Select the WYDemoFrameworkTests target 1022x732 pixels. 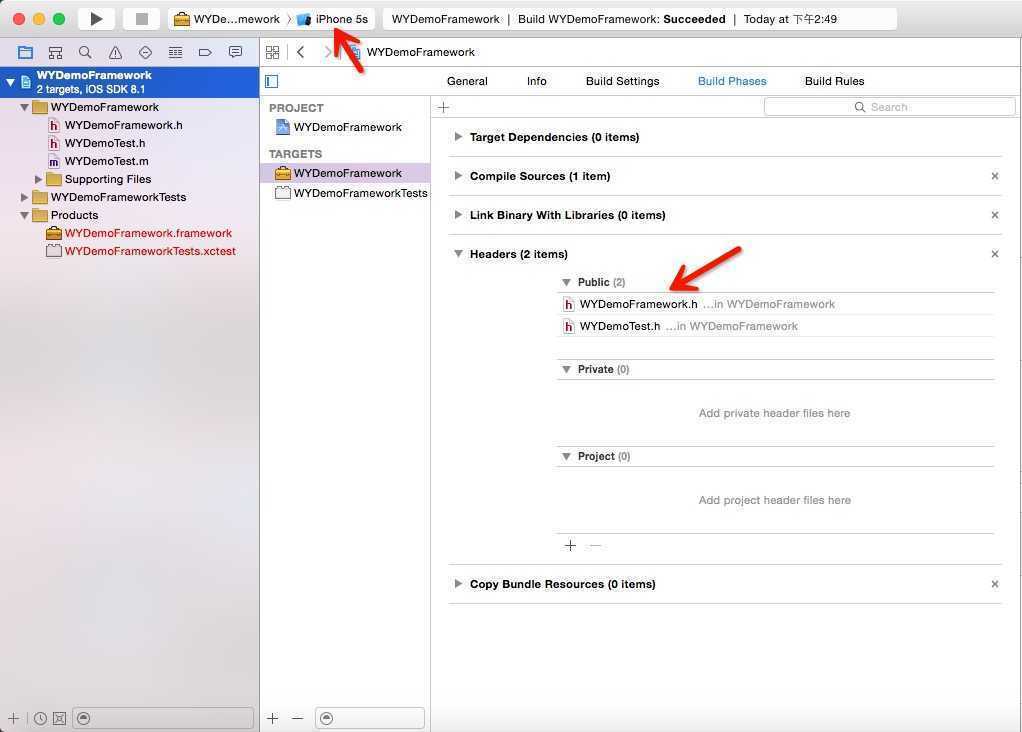point(351,193)
